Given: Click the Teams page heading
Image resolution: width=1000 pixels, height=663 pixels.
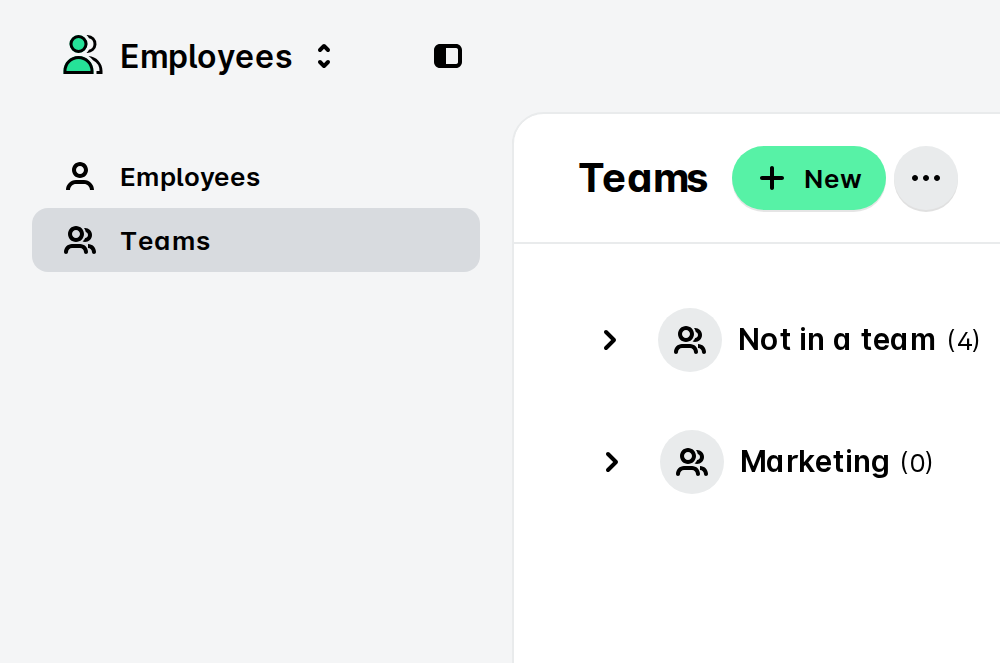Looking at the screenshot, I should (643, 178).
